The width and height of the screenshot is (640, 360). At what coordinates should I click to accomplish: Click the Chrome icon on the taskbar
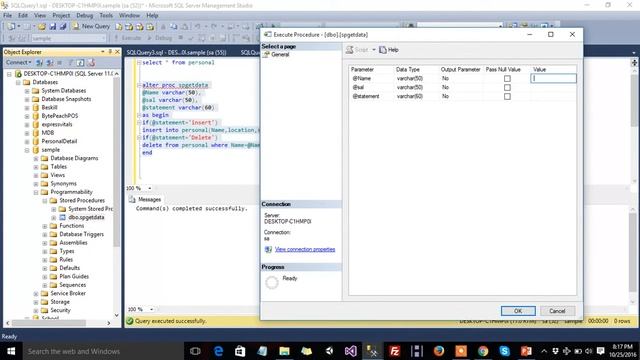[483, 351]
